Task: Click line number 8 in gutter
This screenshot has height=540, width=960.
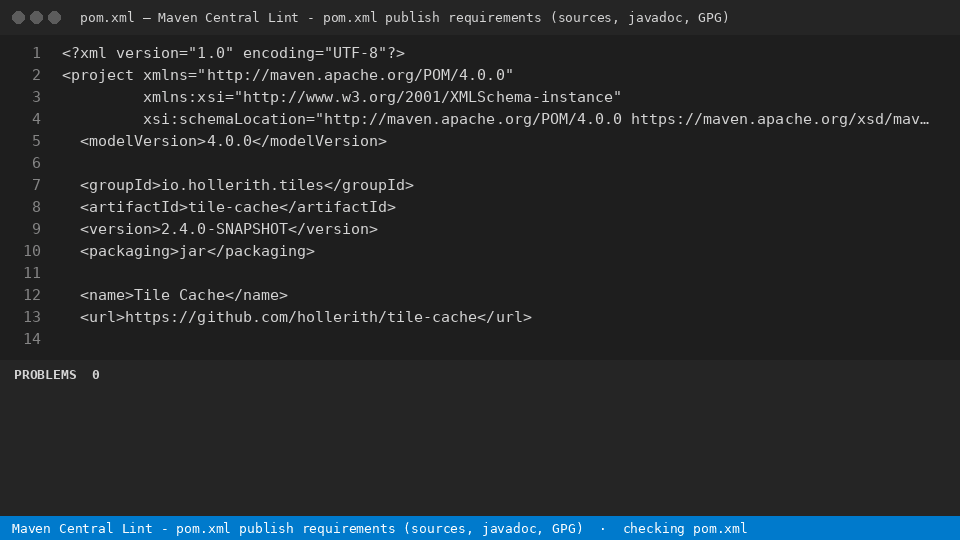Action: (x=36, y=208)
